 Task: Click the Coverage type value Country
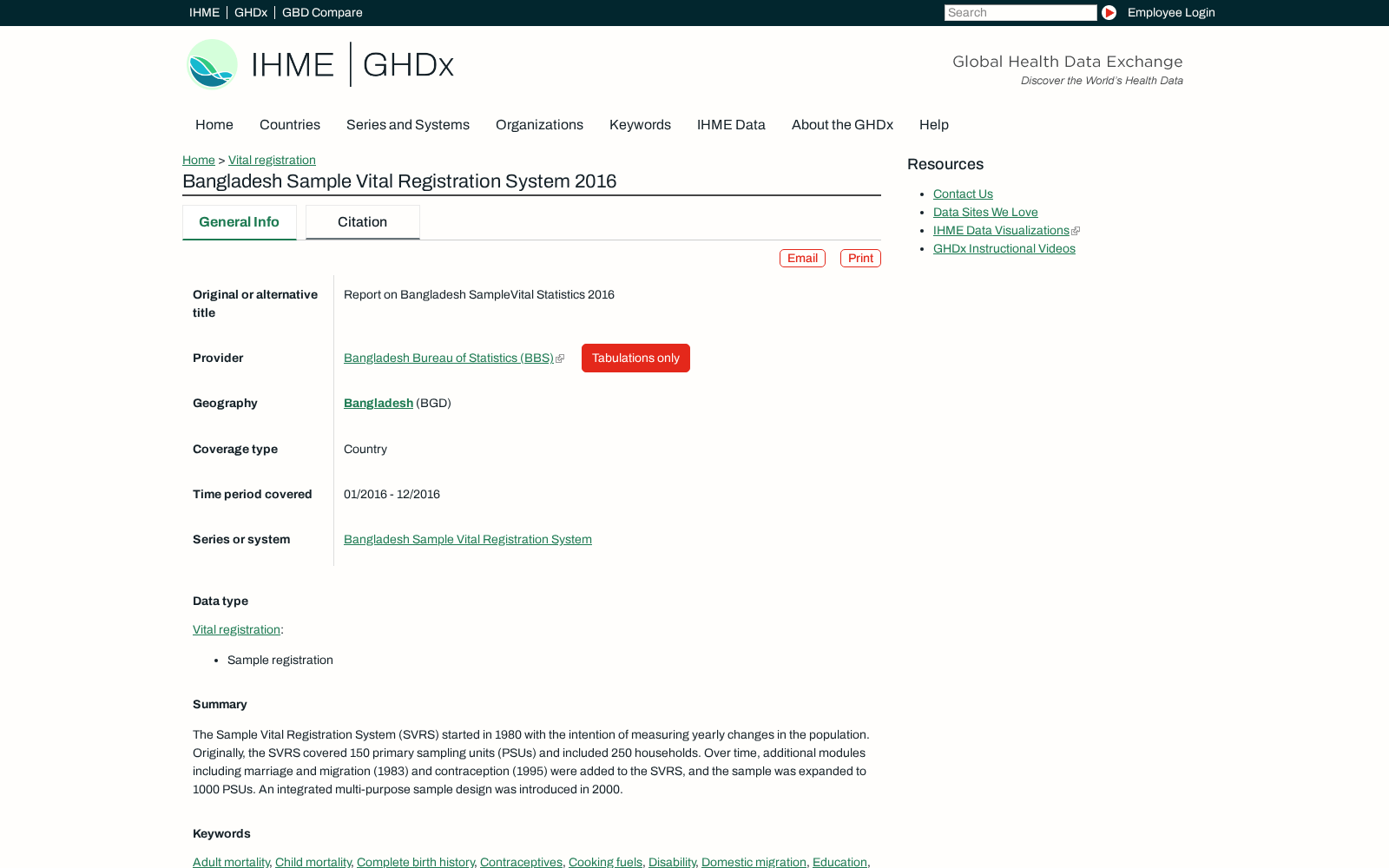(x=365, y=449)
